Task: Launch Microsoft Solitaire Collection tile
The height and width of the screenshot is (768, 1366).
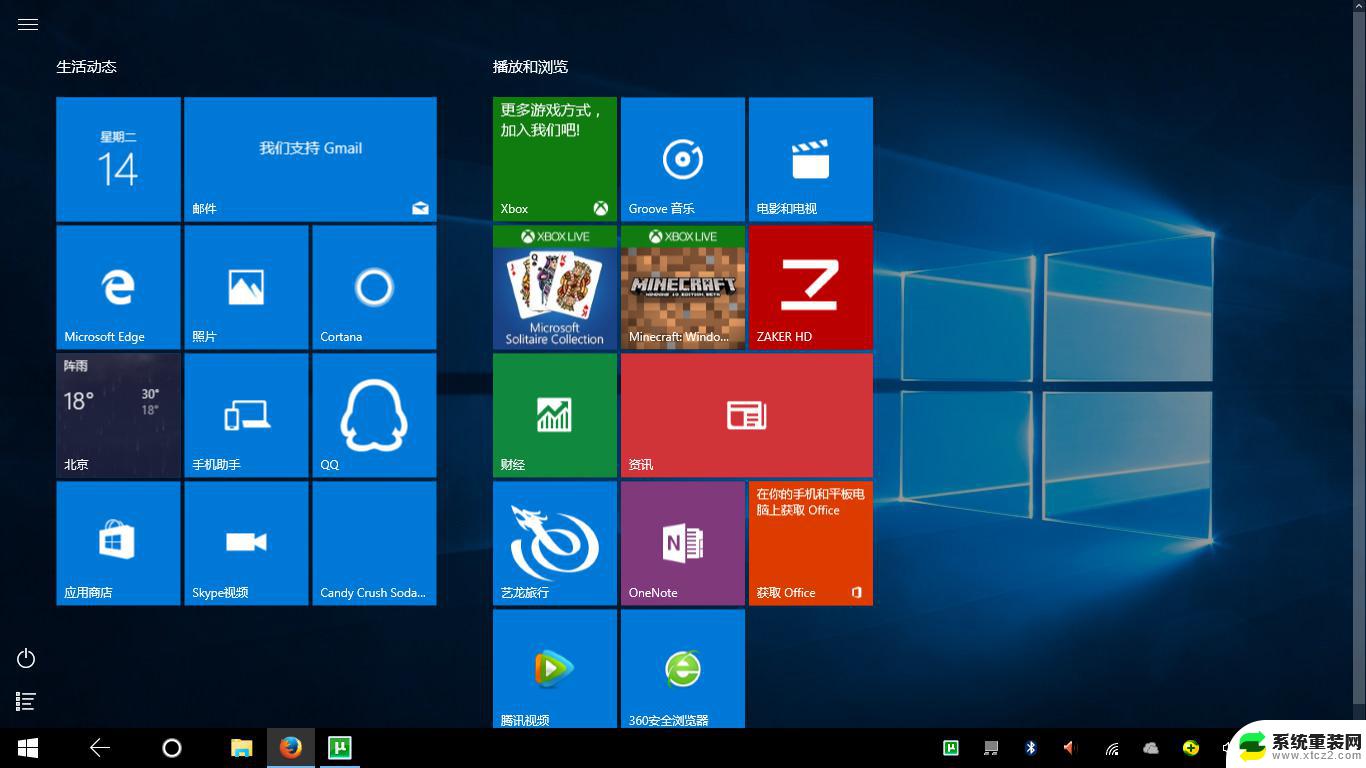Action: pos(555,287)
